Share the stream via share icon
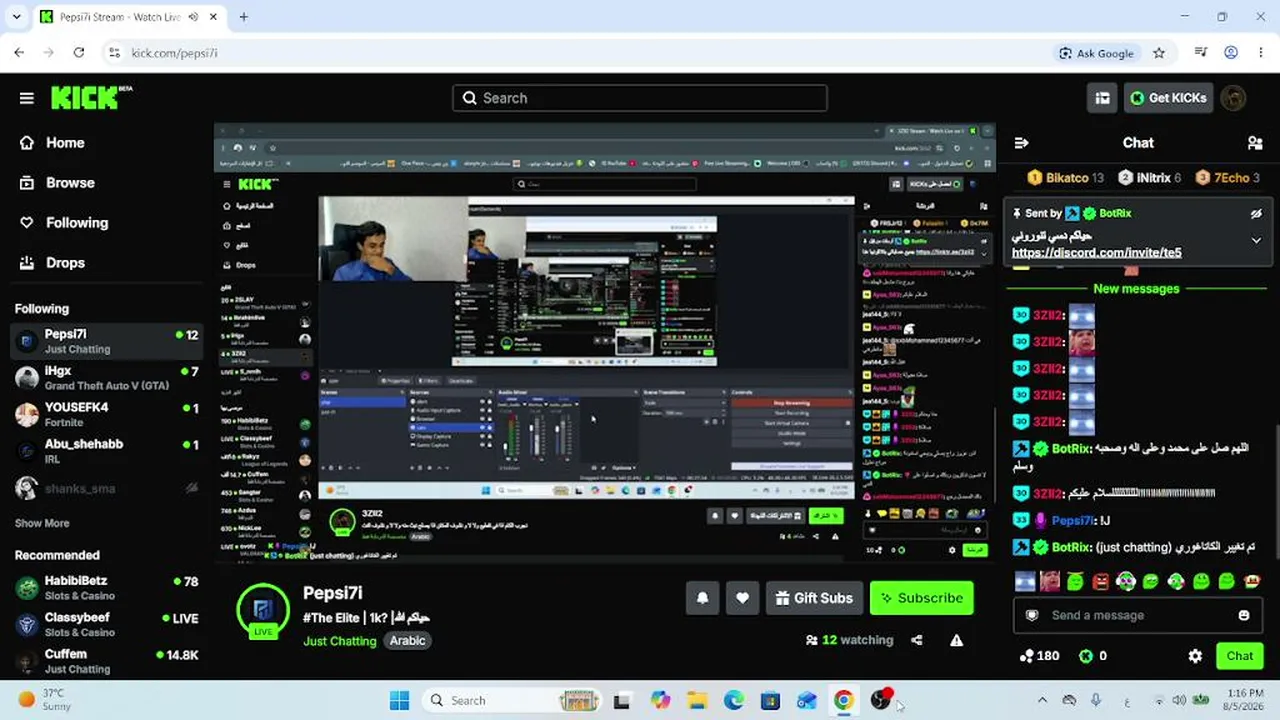Image resolution: width=1280 pixels, height=720 pixels. pos(916,640)
